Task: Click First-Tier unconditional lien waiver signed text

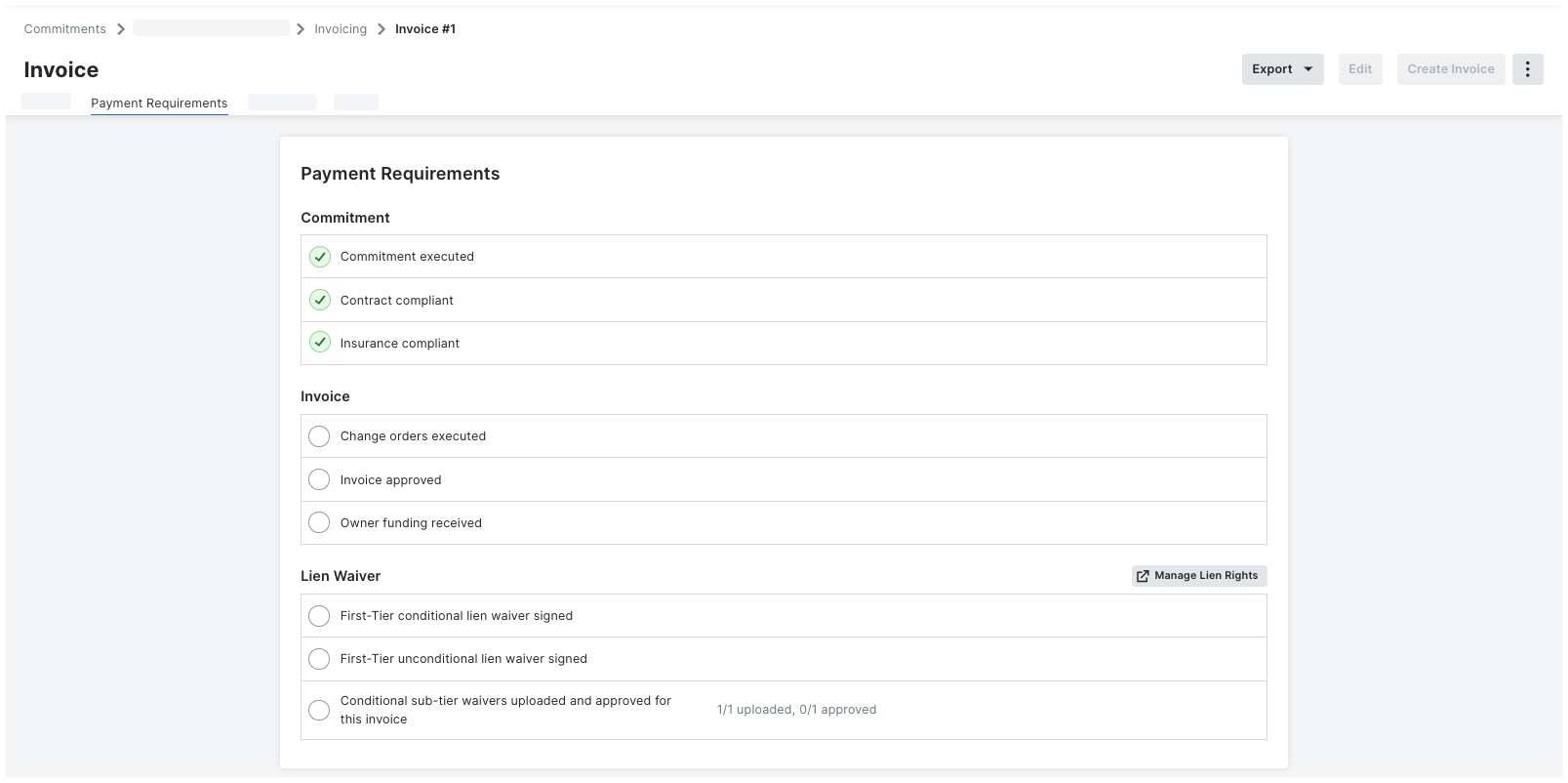Action: click(463, 659)
